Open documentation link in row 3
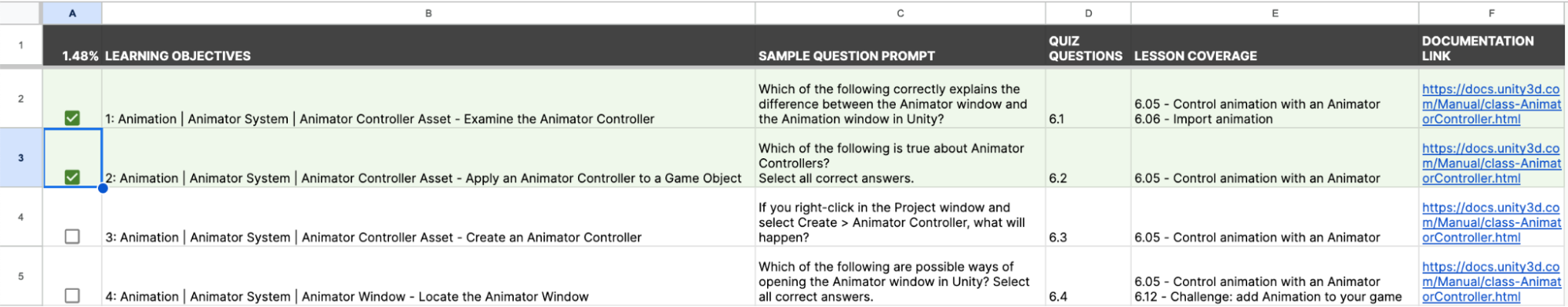Viewport: 1568px width, 307px height. (x=1491, y=163)
